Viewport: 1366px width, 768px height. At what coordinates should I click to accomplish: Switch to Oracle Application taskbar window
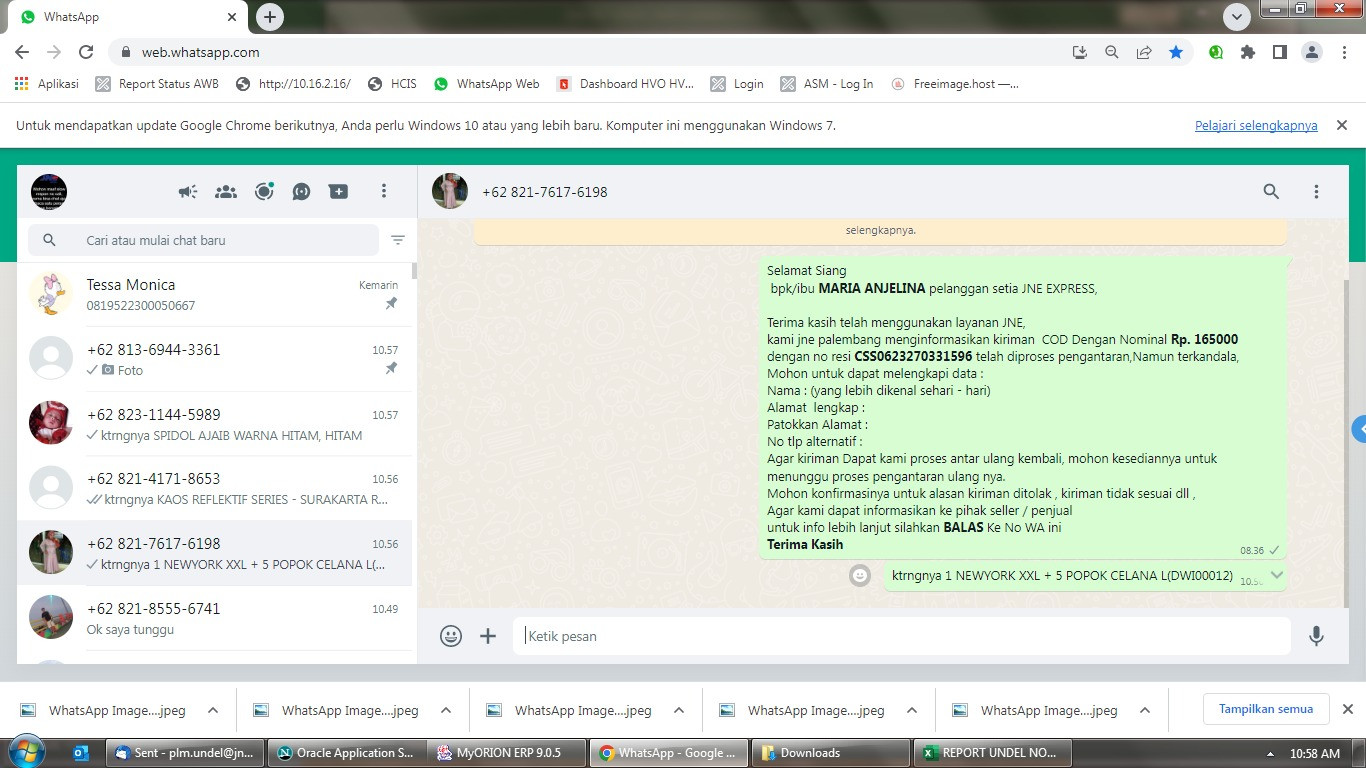tap(345, 753)
